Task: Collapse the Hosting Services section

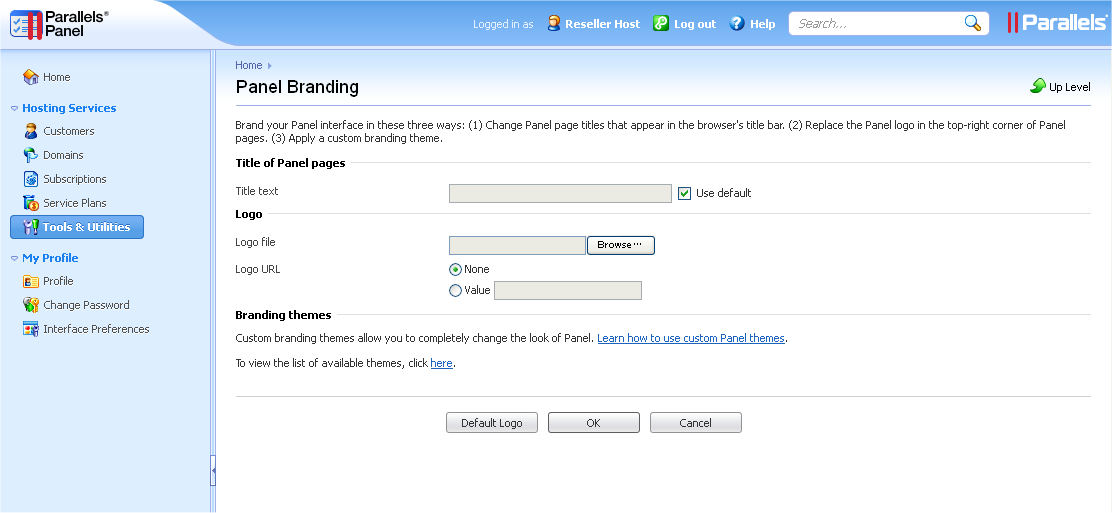Action: pyautogui.click(x=14, y=109)
